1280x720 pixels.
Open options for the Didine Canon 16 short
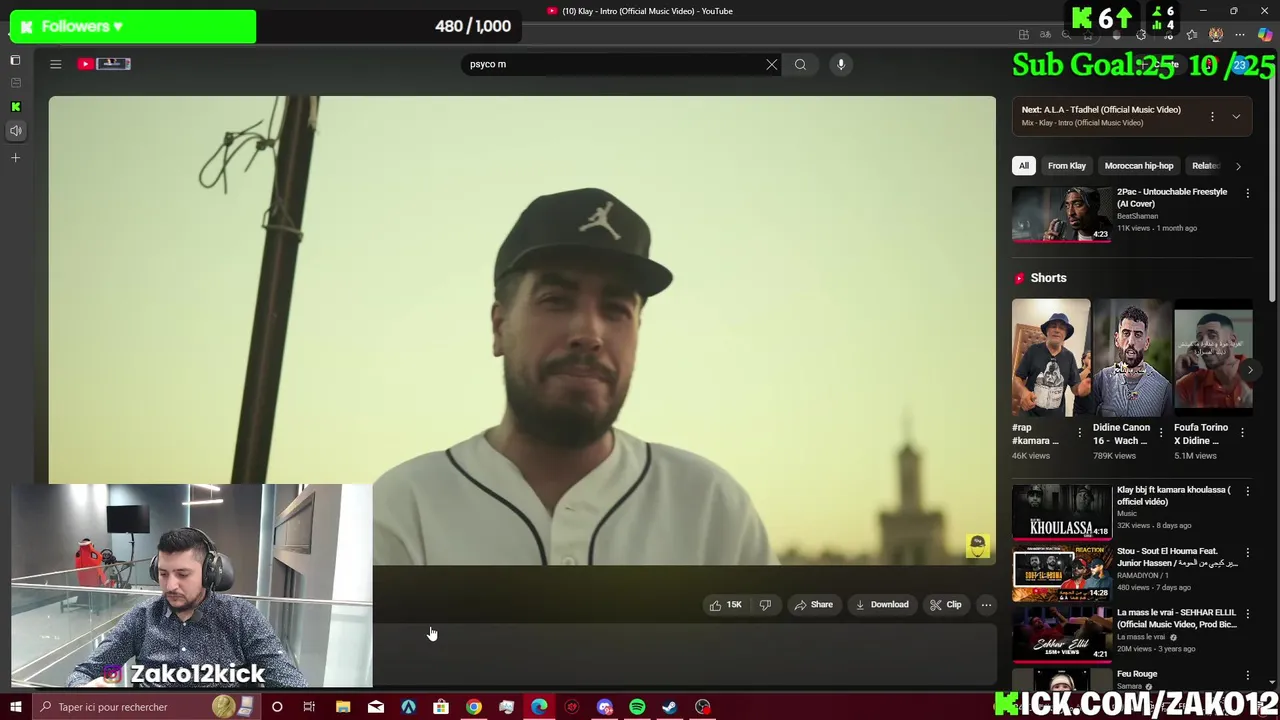click(1161, 433)
